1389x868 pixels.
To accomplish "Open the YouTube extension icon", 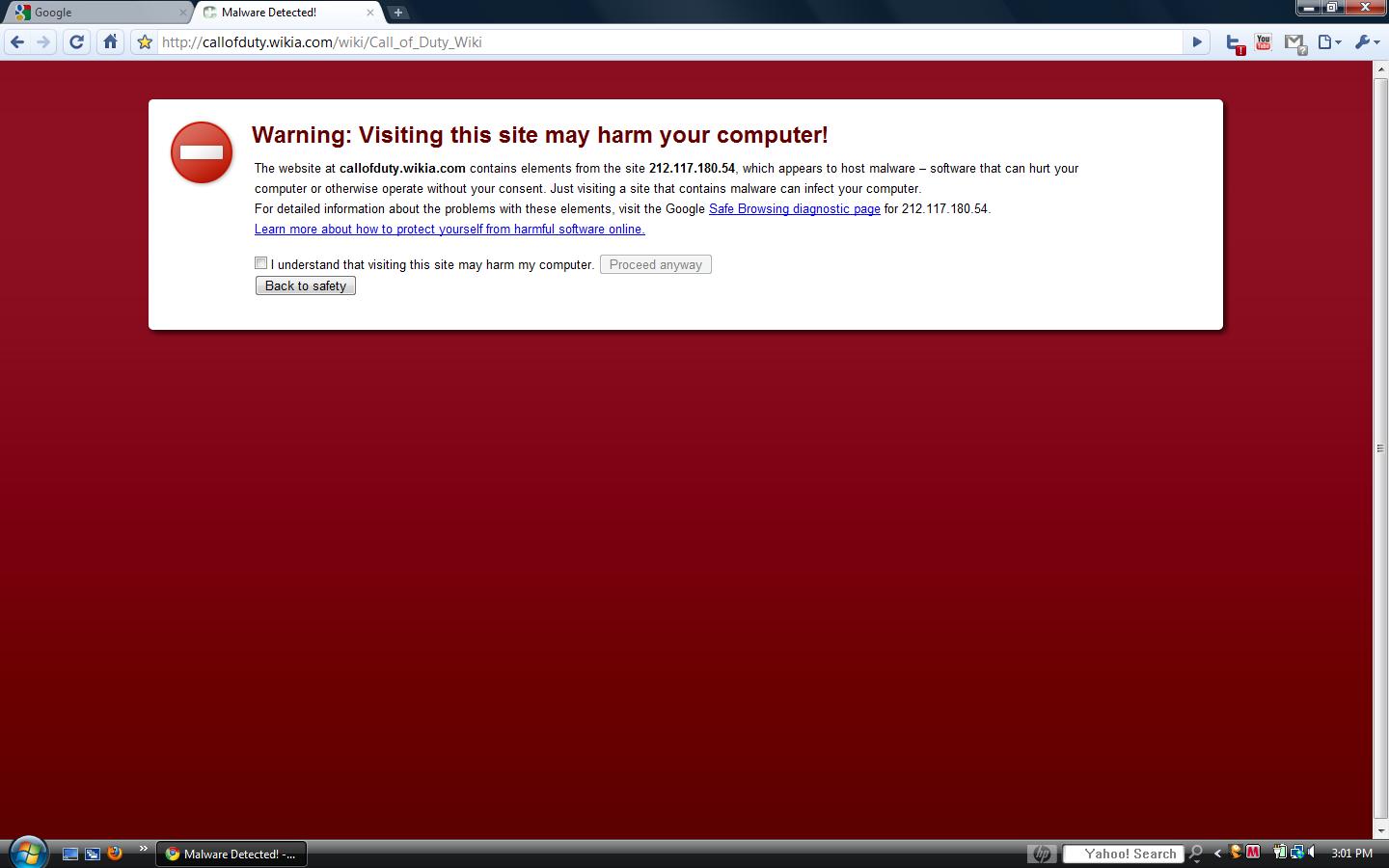I will (1264, 42).
